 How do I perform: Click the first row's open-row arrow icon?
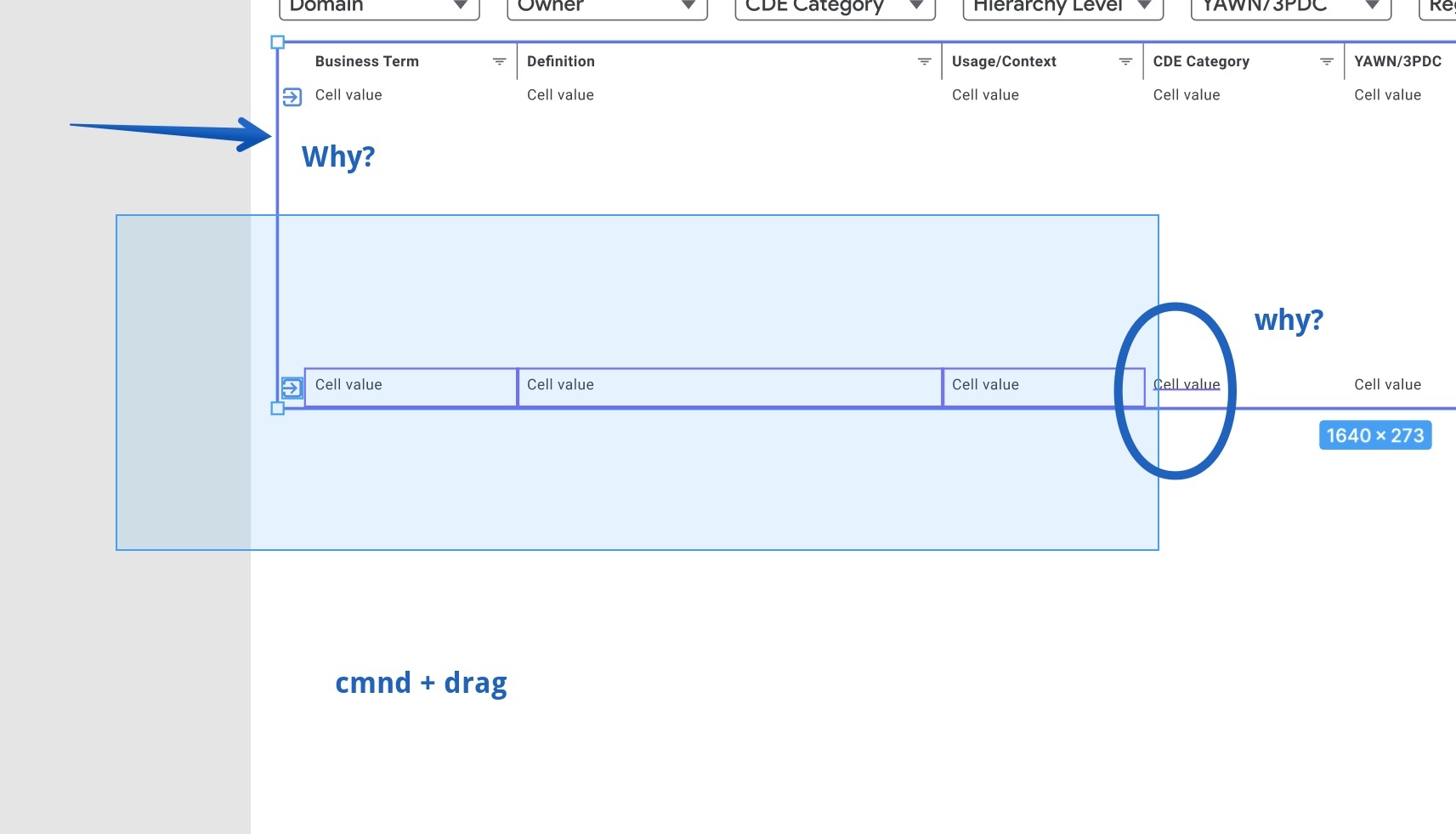[x=292, y=97]
